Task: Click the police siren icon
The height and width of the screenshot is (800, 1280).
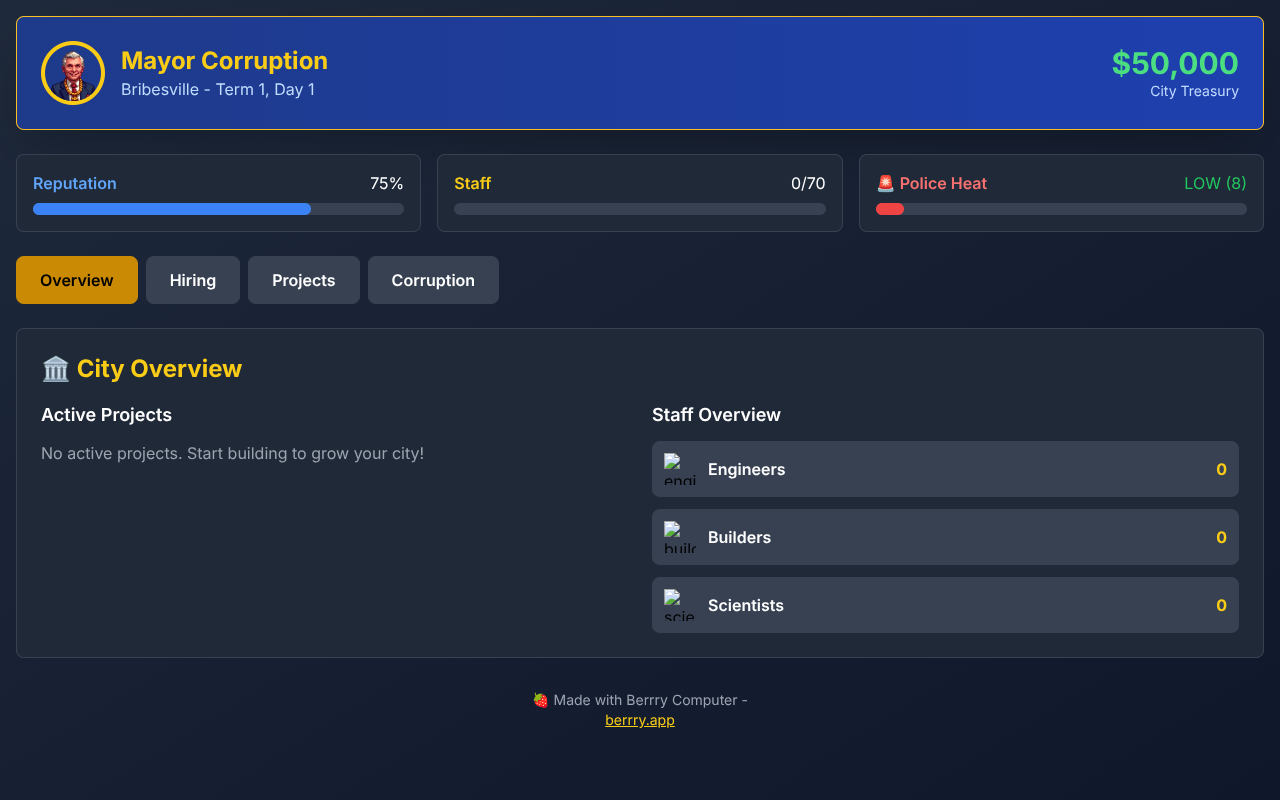Action: (x=885, y=183)
